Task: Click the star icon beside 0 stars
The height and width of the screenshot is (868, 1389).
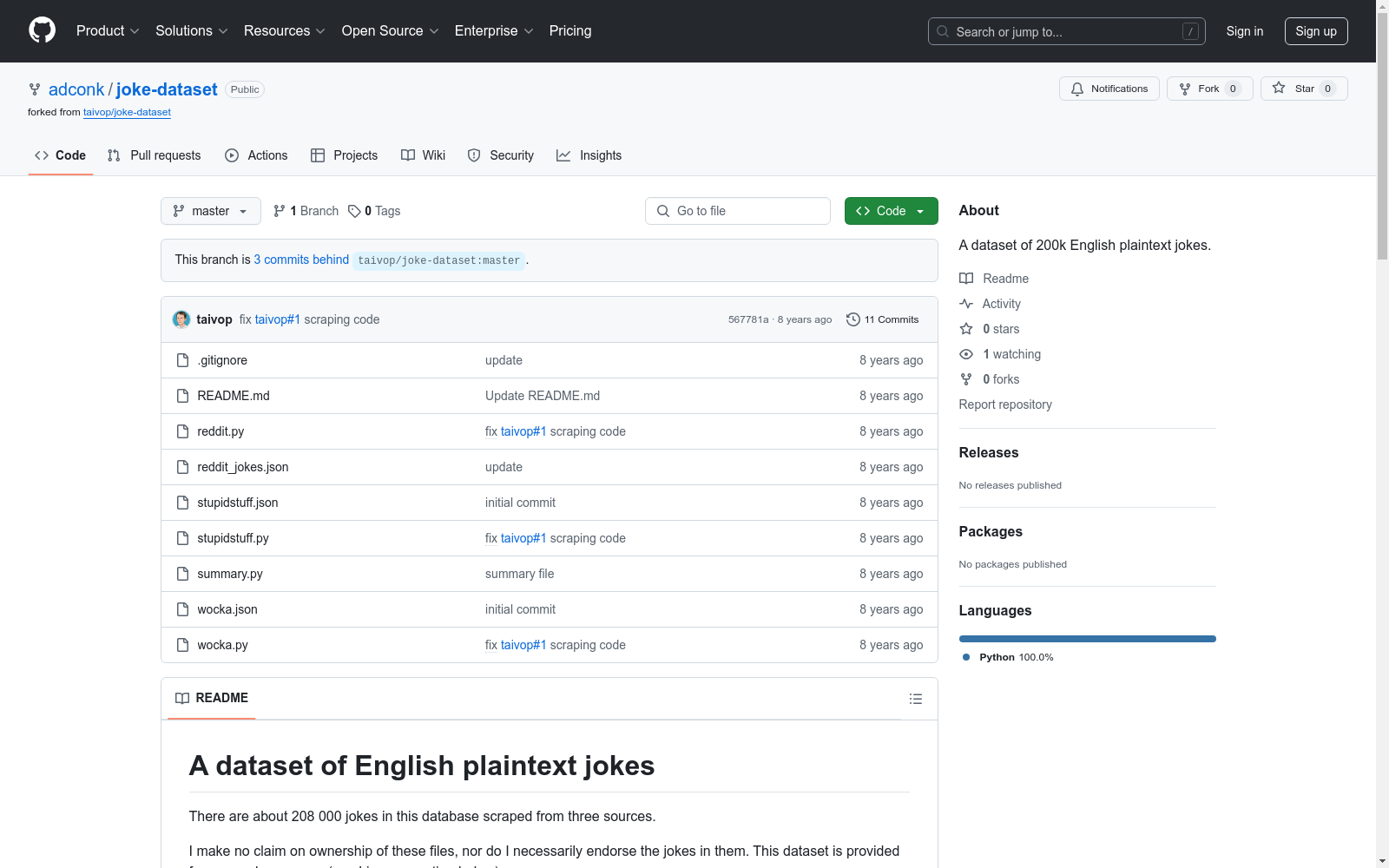Action: point(966,329)
